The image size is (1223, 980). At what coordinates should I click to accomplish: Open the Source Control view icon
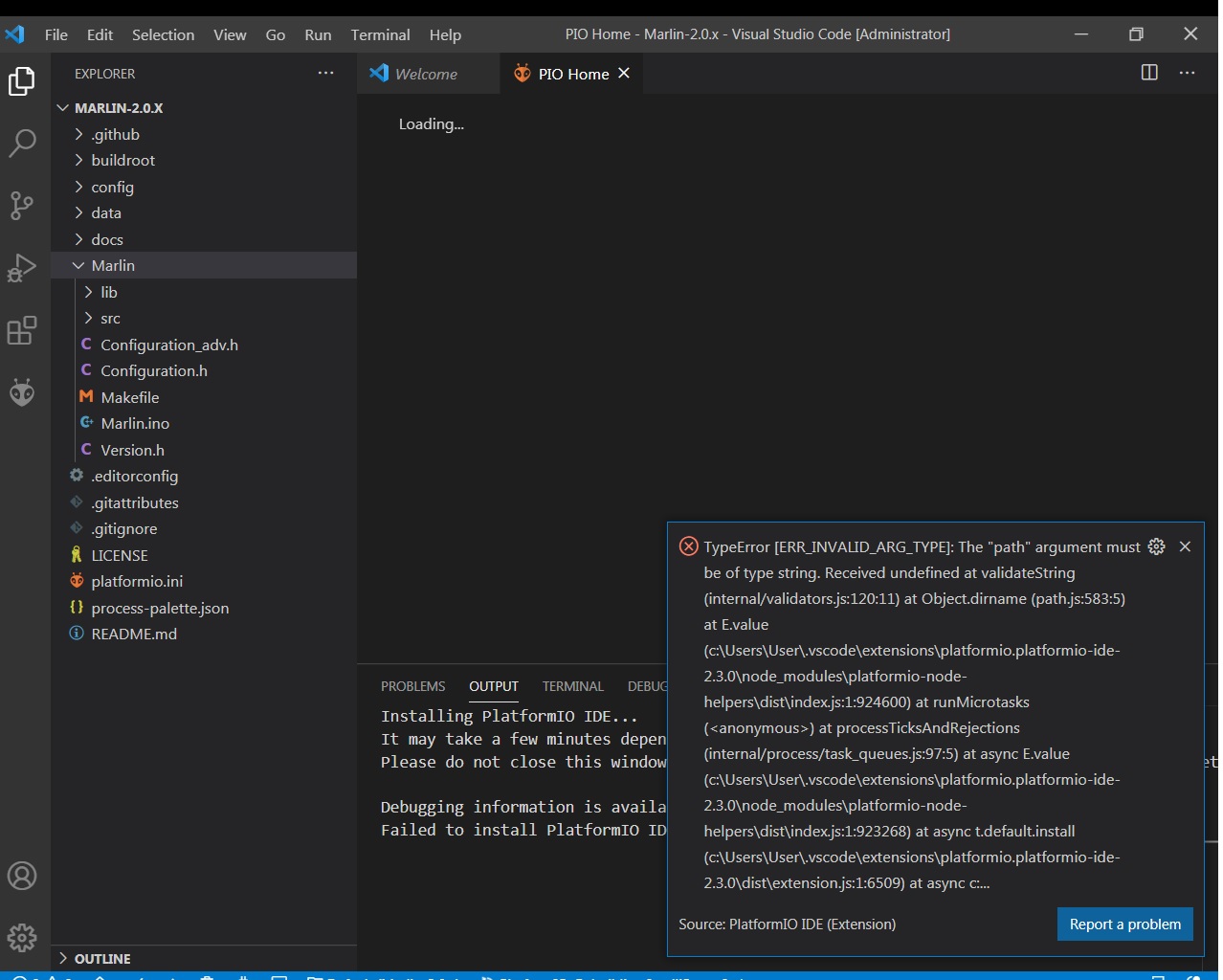point(22,206)
